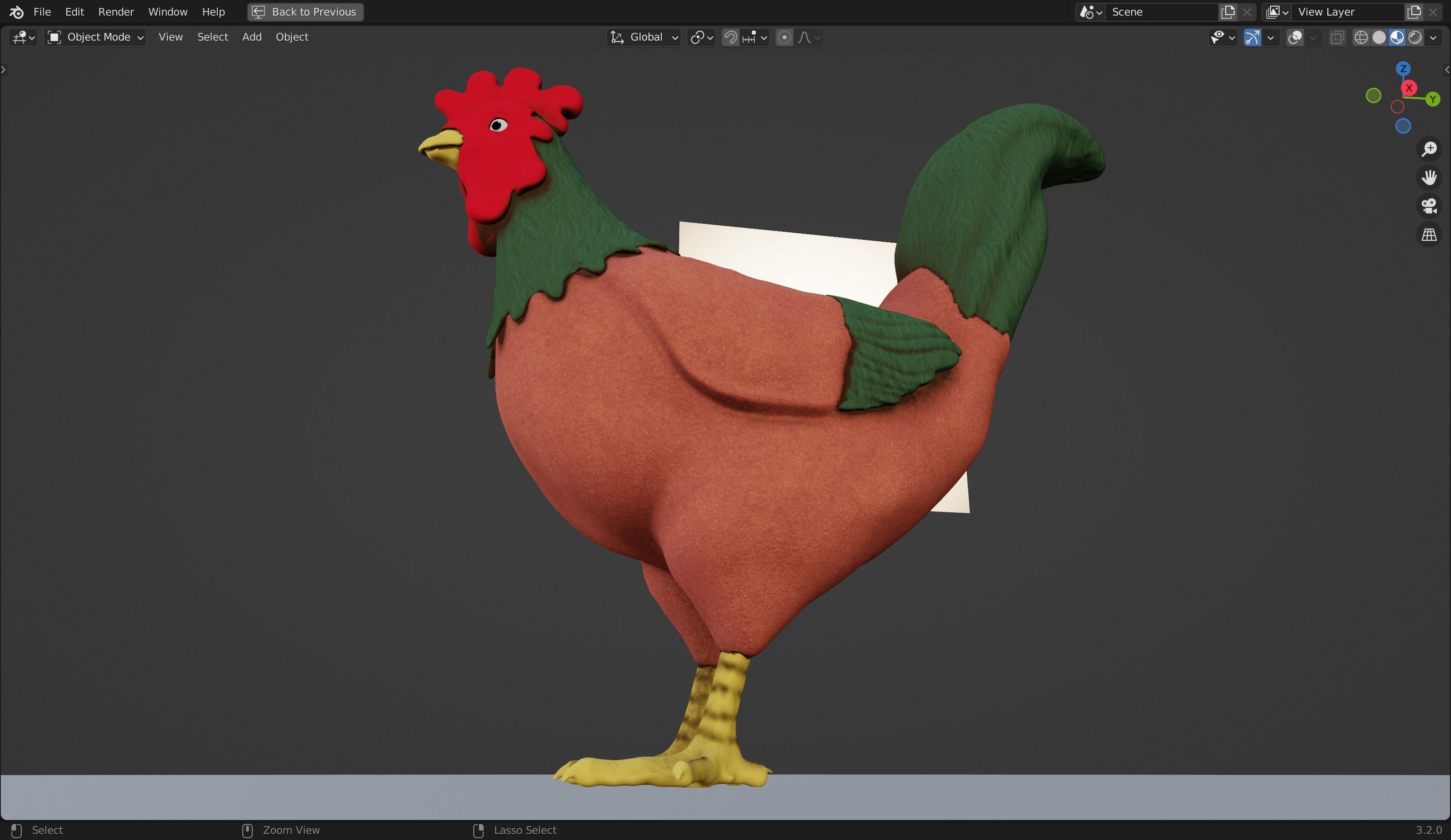Select Wireframe viewport shading
Image resolution: width=1451 pixels, height=840 pixels.
click(x=1361, y=38)
